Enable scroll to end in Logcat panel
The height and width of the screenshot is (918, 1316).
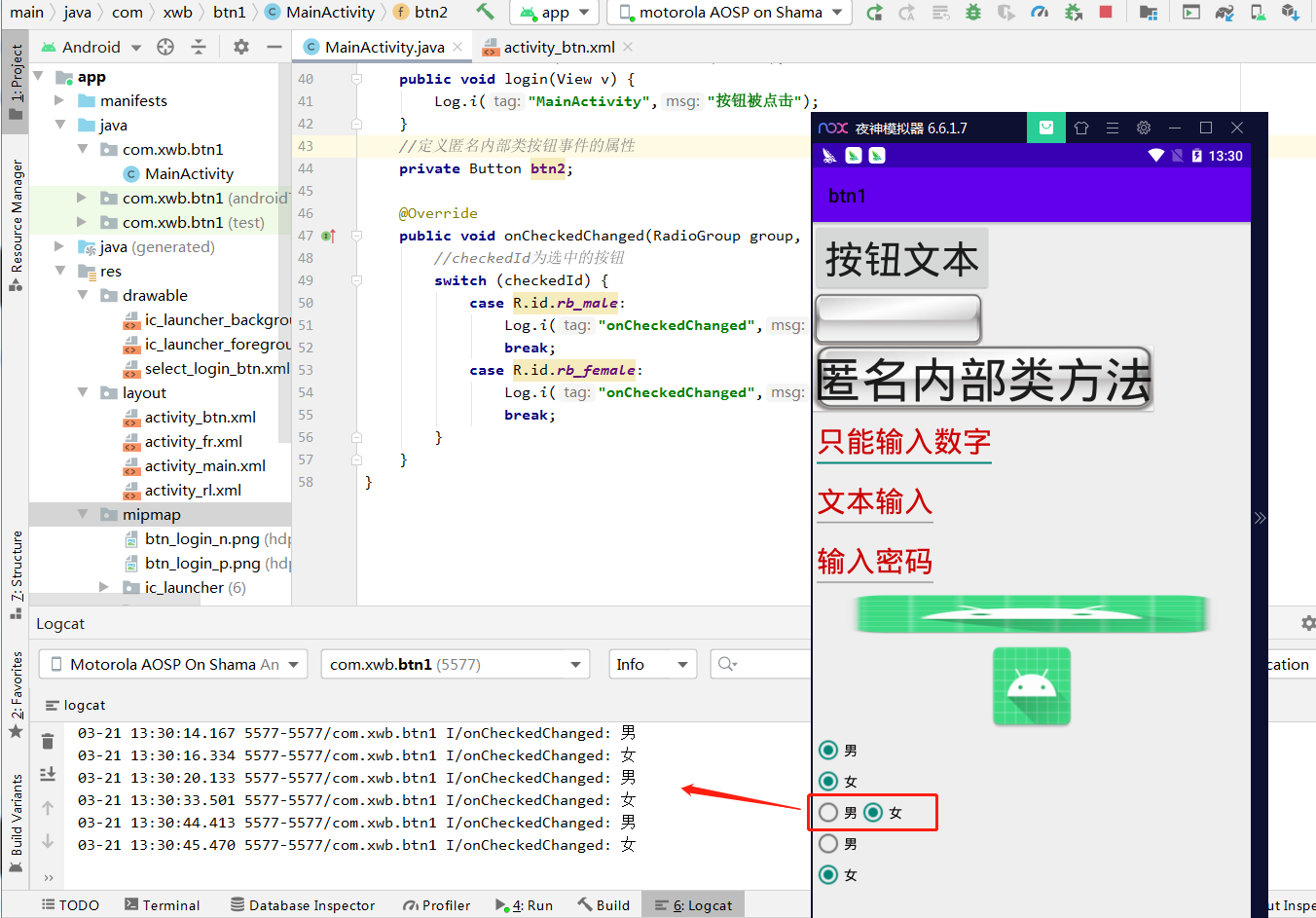pos(47,773)
